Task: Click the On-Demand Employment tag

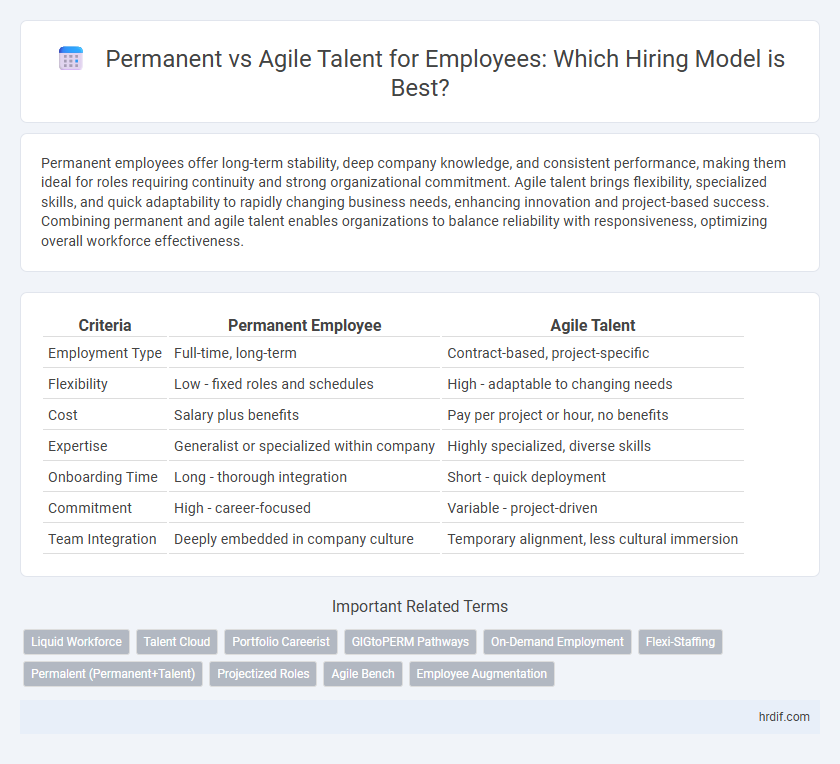Action: 557,642
